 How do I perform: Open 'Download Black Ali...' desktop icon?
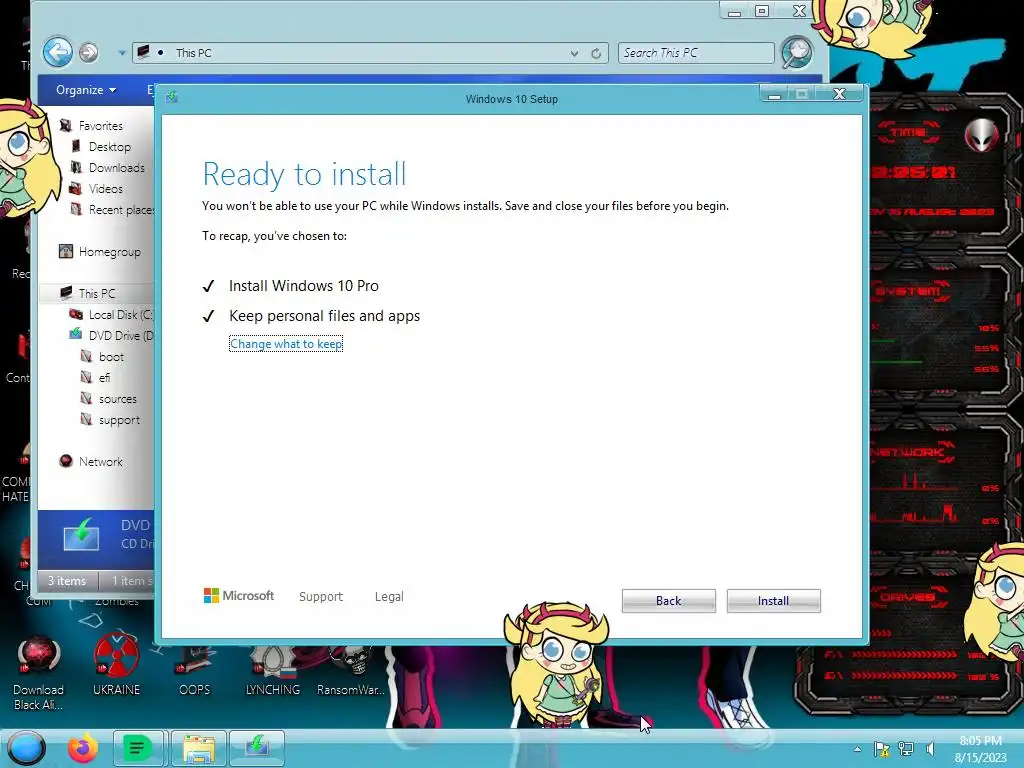pyautogui.click(x=39, y=674)
